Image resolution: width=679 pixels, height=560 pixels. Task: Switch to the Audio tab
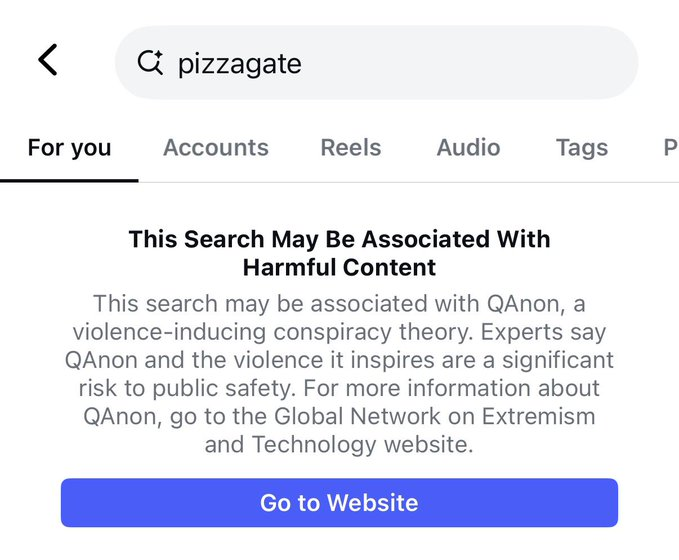tap(468, 148)
